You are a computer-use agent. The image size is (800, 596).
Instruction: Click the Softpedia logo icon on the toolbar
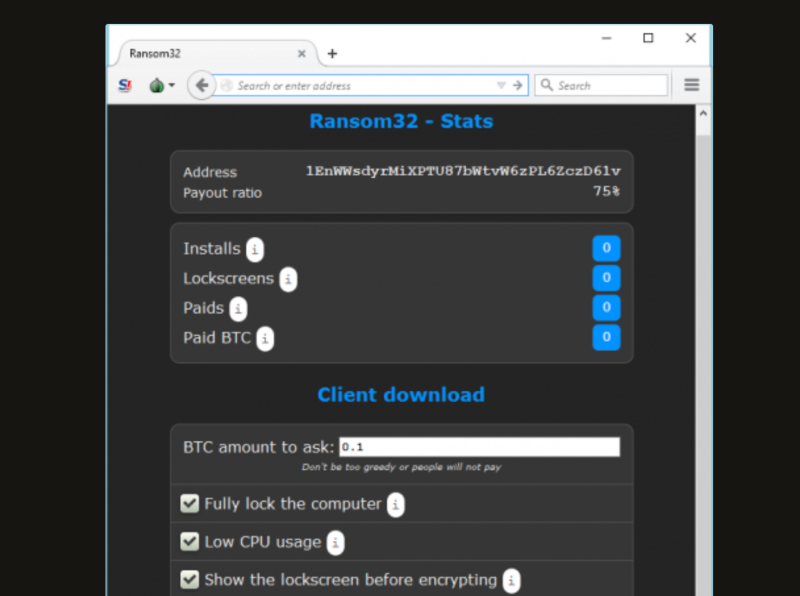tap(125, 85)
